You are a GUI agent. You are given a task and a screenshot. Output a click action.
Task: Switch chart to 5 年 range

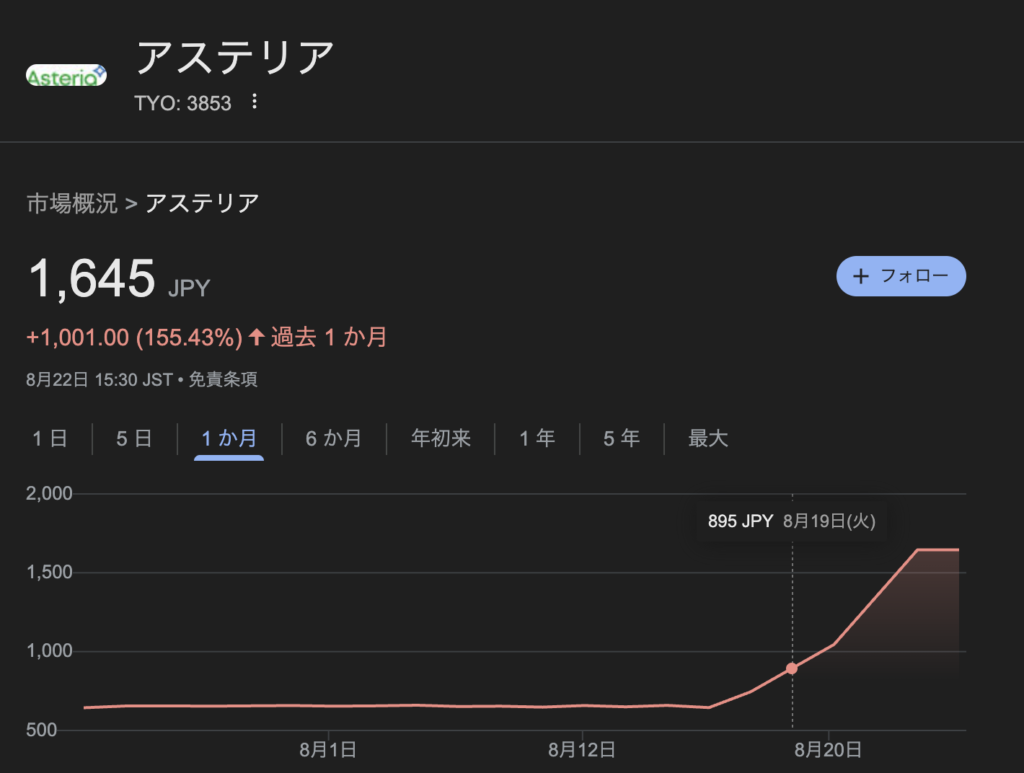(x=621, y=438)
